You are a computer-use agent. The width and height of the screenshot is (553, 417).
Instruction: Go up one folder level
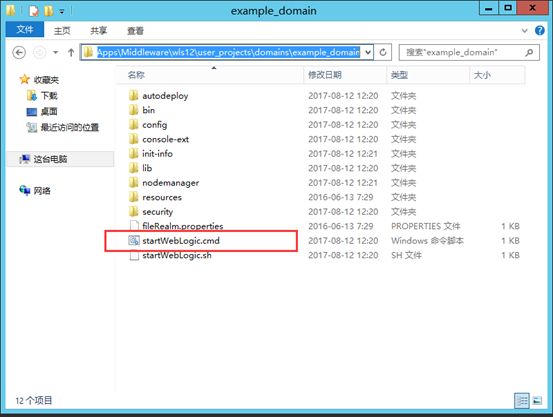71,53
